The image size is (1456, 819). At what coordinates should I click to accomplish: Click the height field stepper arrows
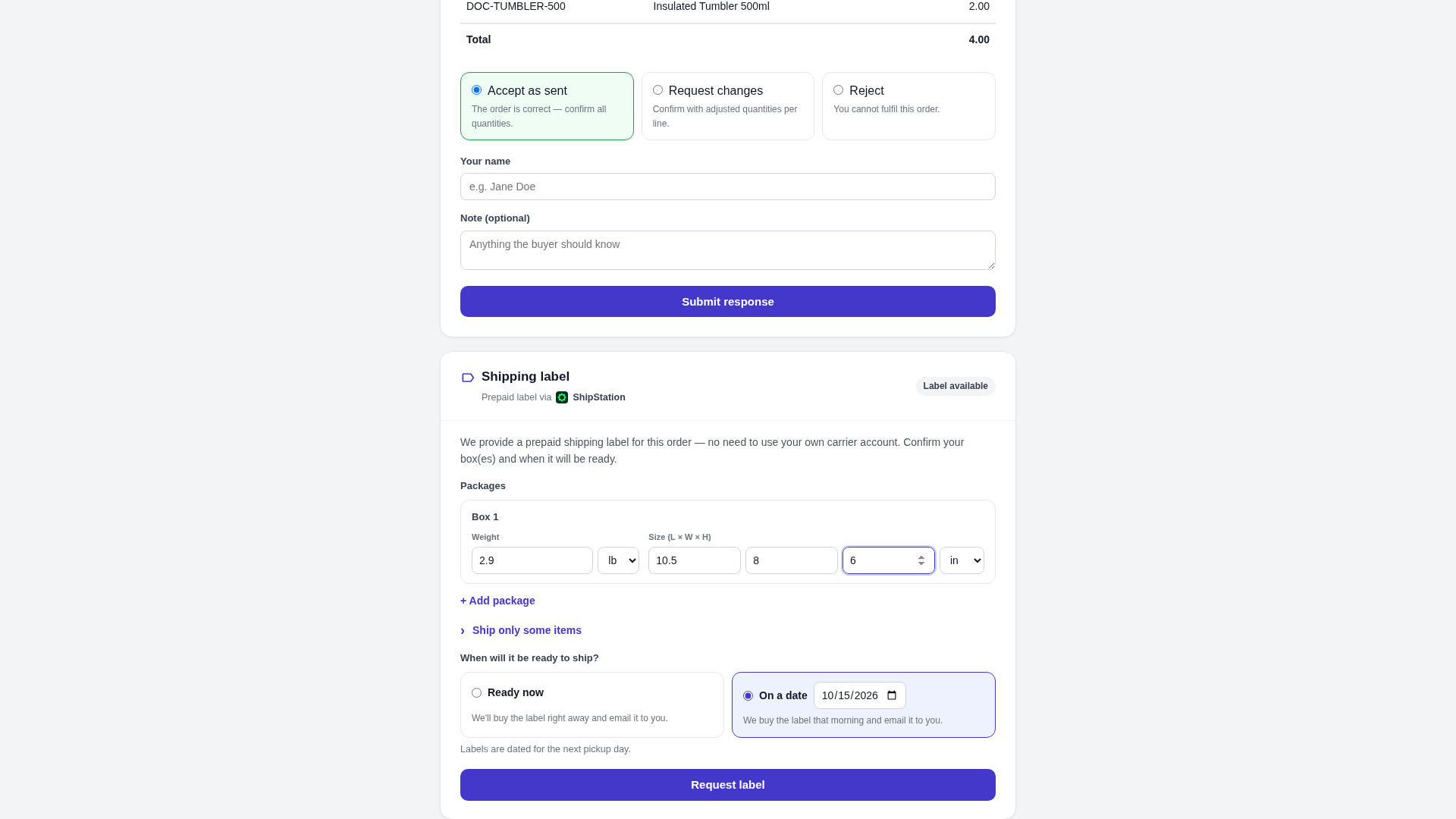(x=921, y=560)
